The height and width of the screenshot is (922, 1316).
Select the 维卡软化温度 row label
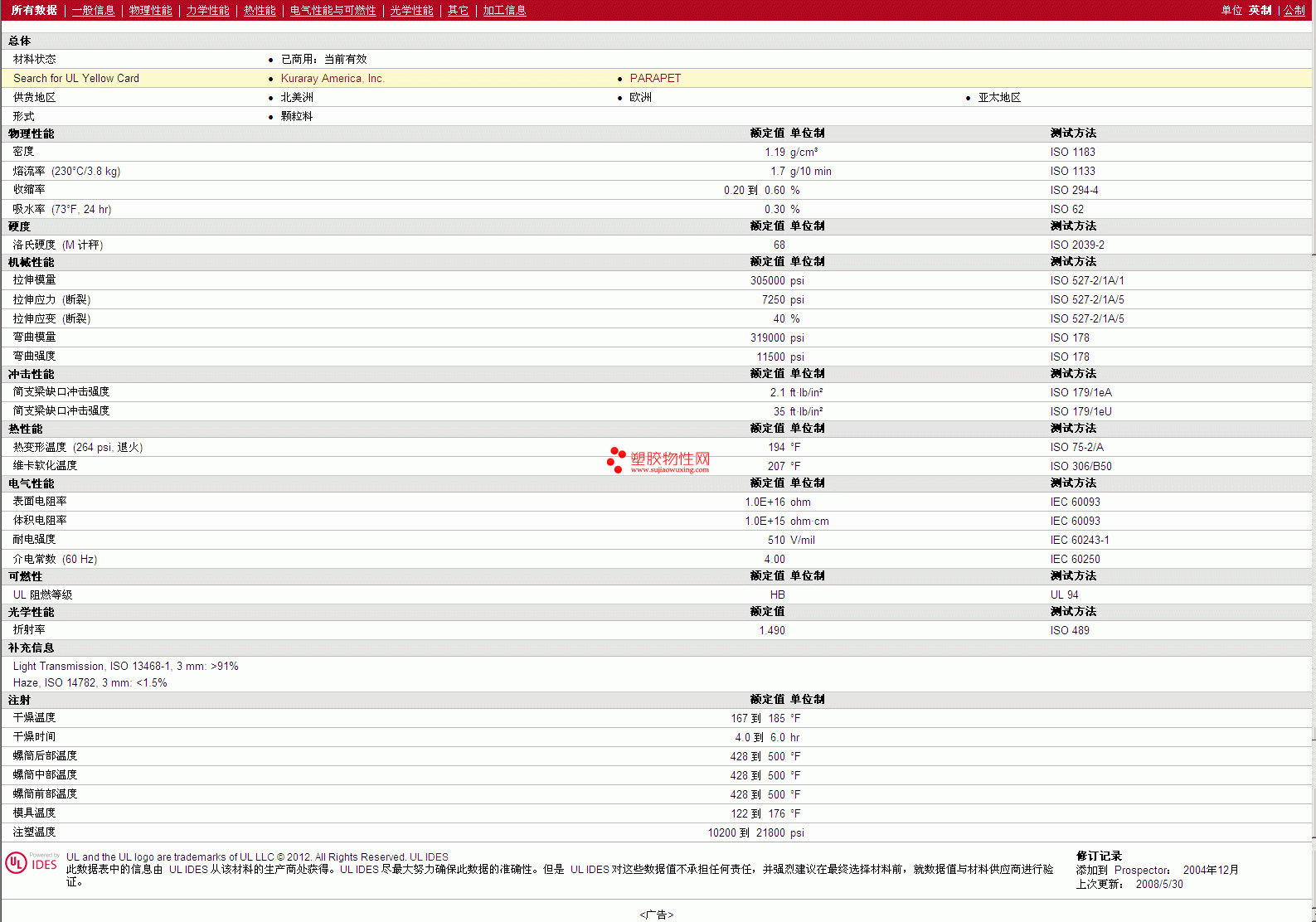click(45, 465)
